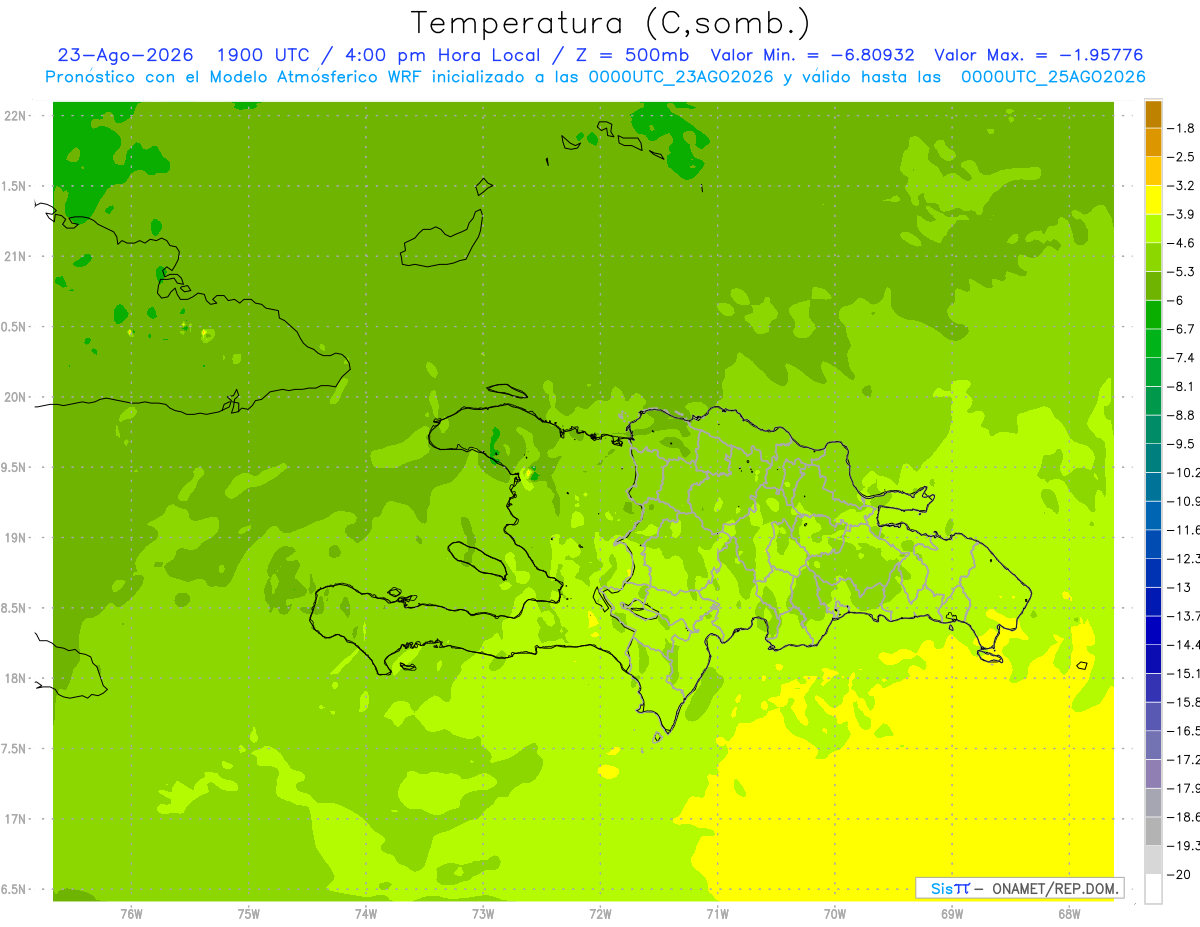
Task: Pick the lime swatch between -3.9 and -4.6
Action: pos(1153,228)
